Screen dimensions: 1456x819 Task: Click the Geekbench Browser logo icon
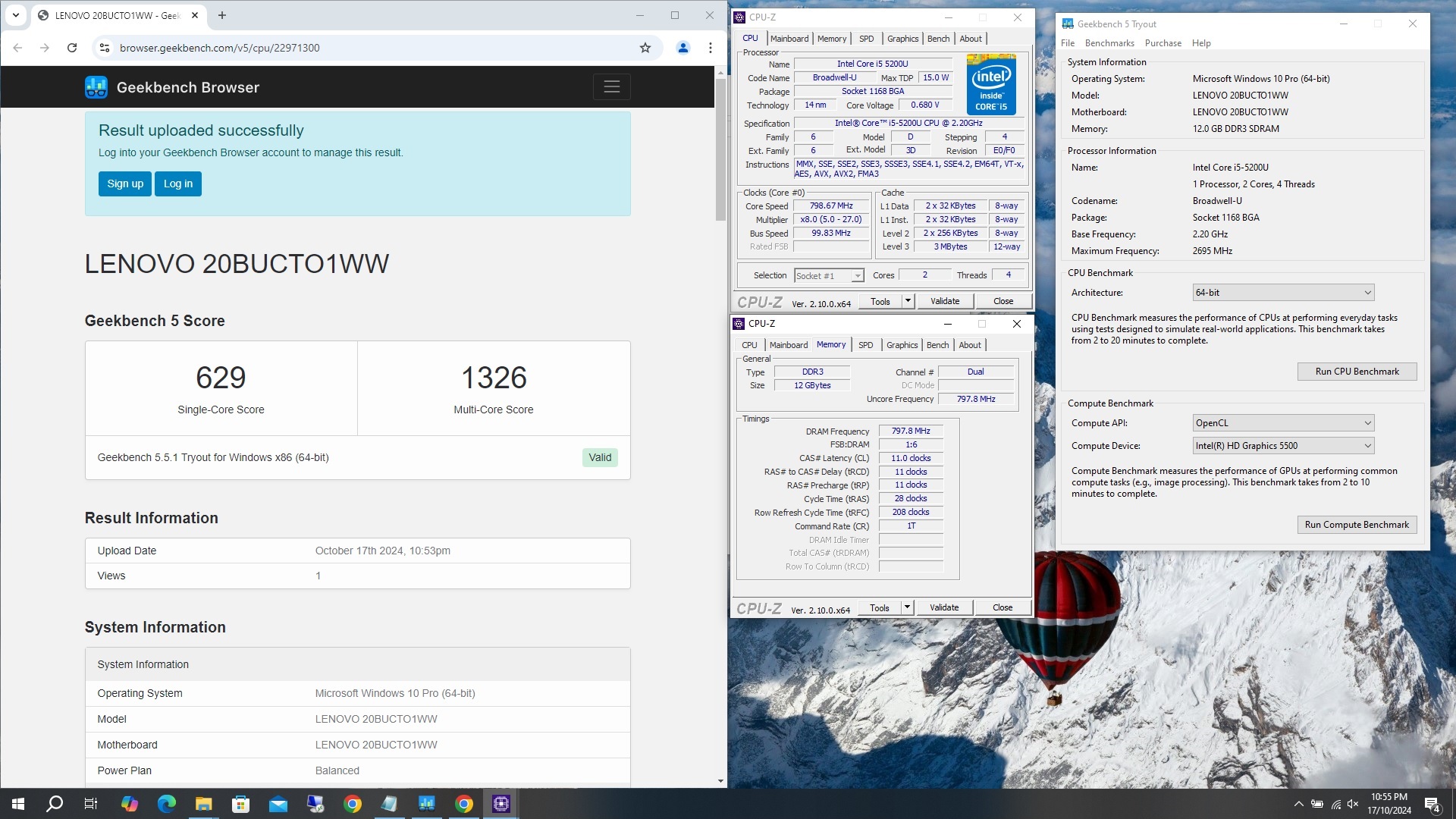pyautogui.click(x=96, y=87)
